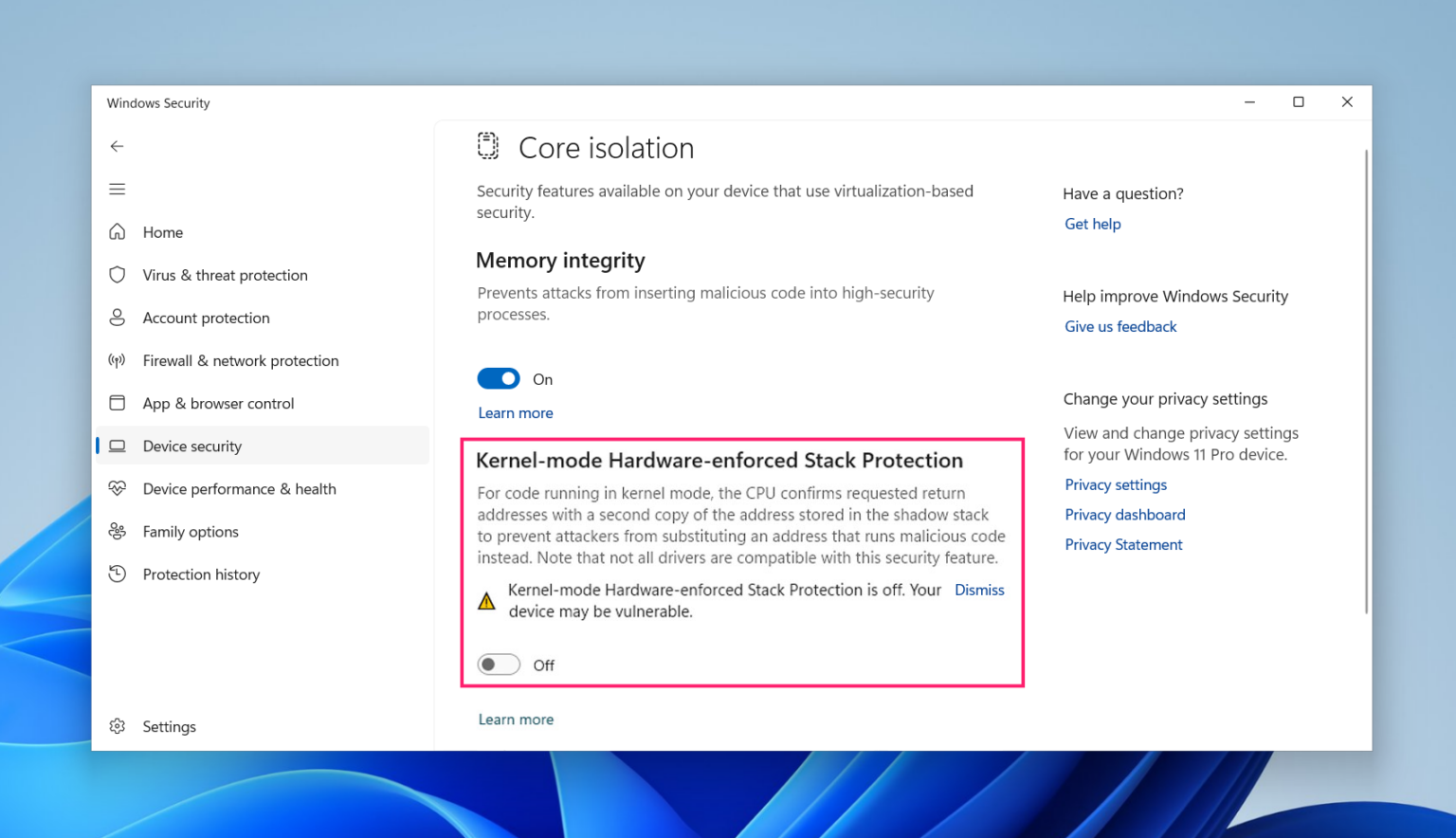Click the Firewall & network antenna icon
This screenshot has width=1456, height=838.
pos(117,360)
